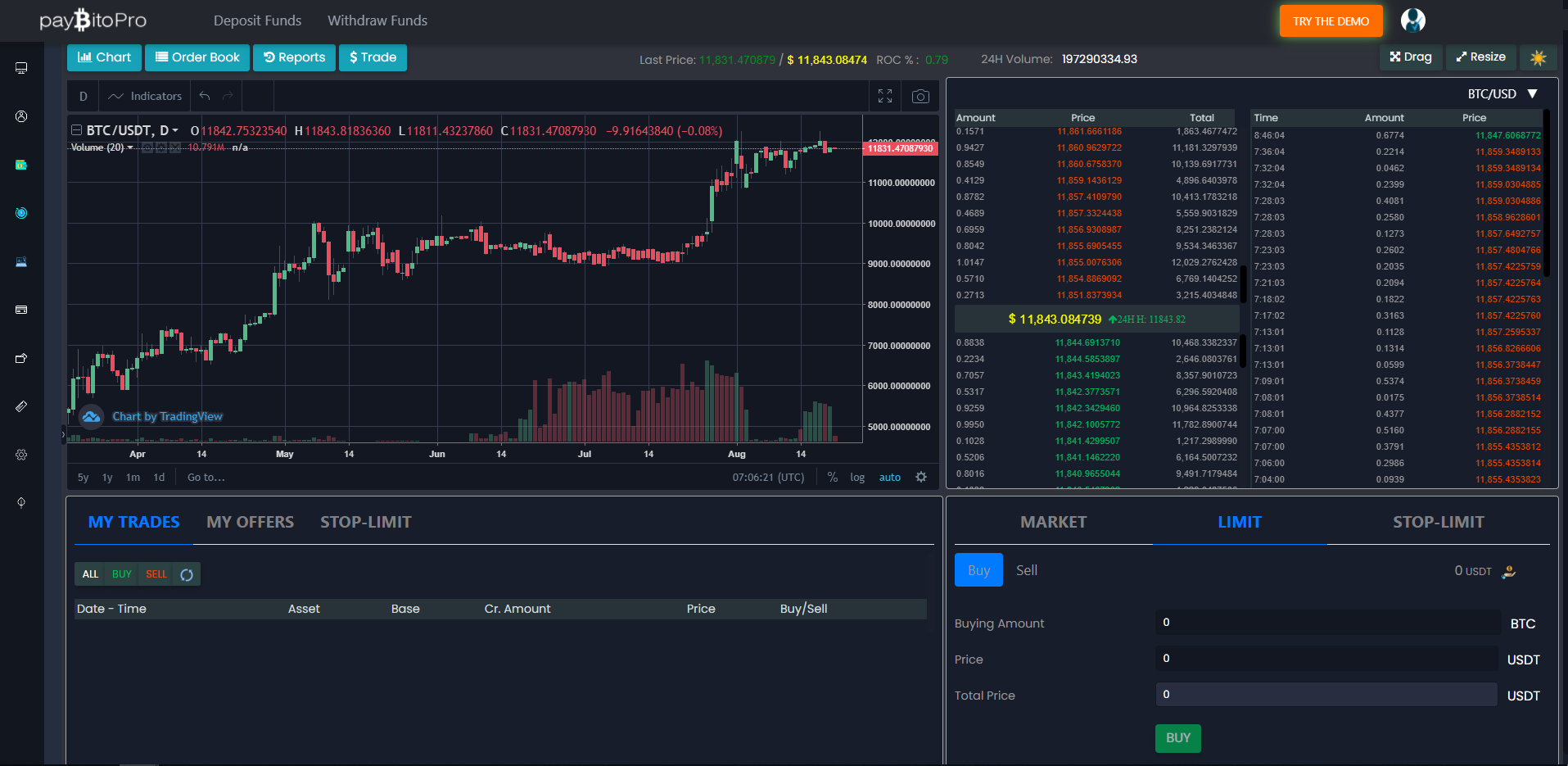Click the undo arrow in chart toolbar

point(205,97)
